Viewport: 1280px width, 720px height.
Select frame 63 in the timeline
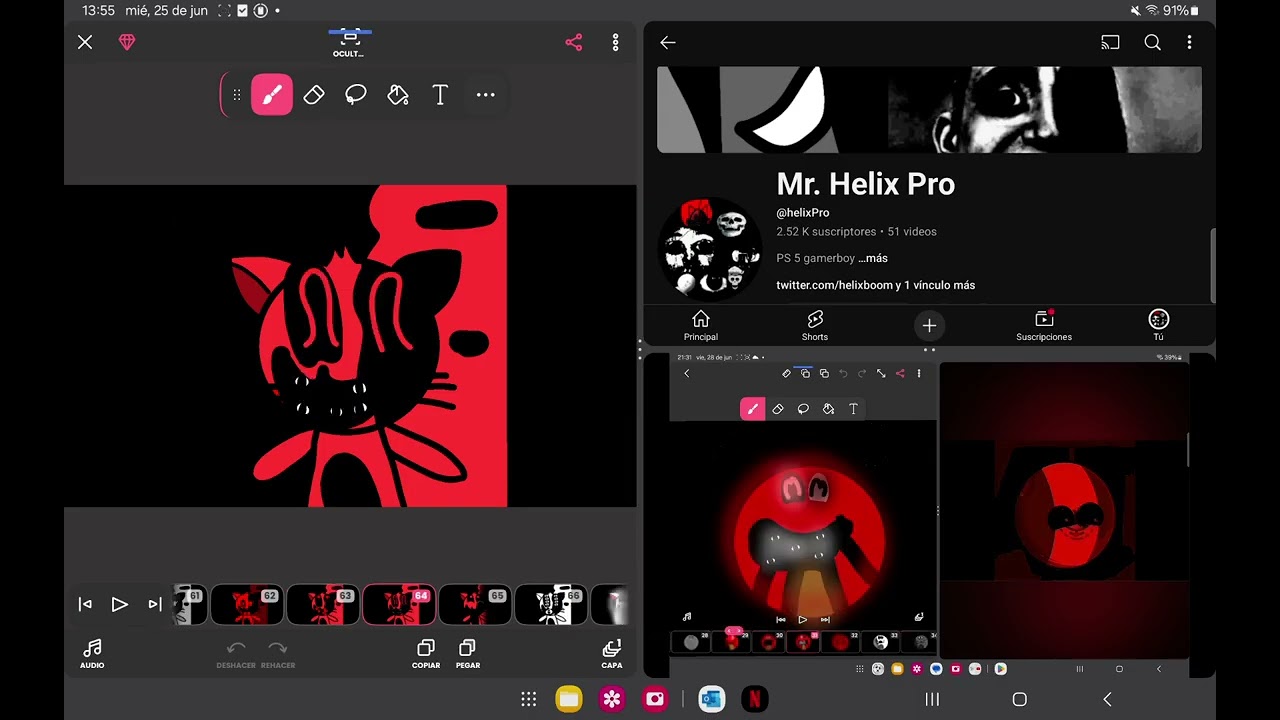click(322, 605)
